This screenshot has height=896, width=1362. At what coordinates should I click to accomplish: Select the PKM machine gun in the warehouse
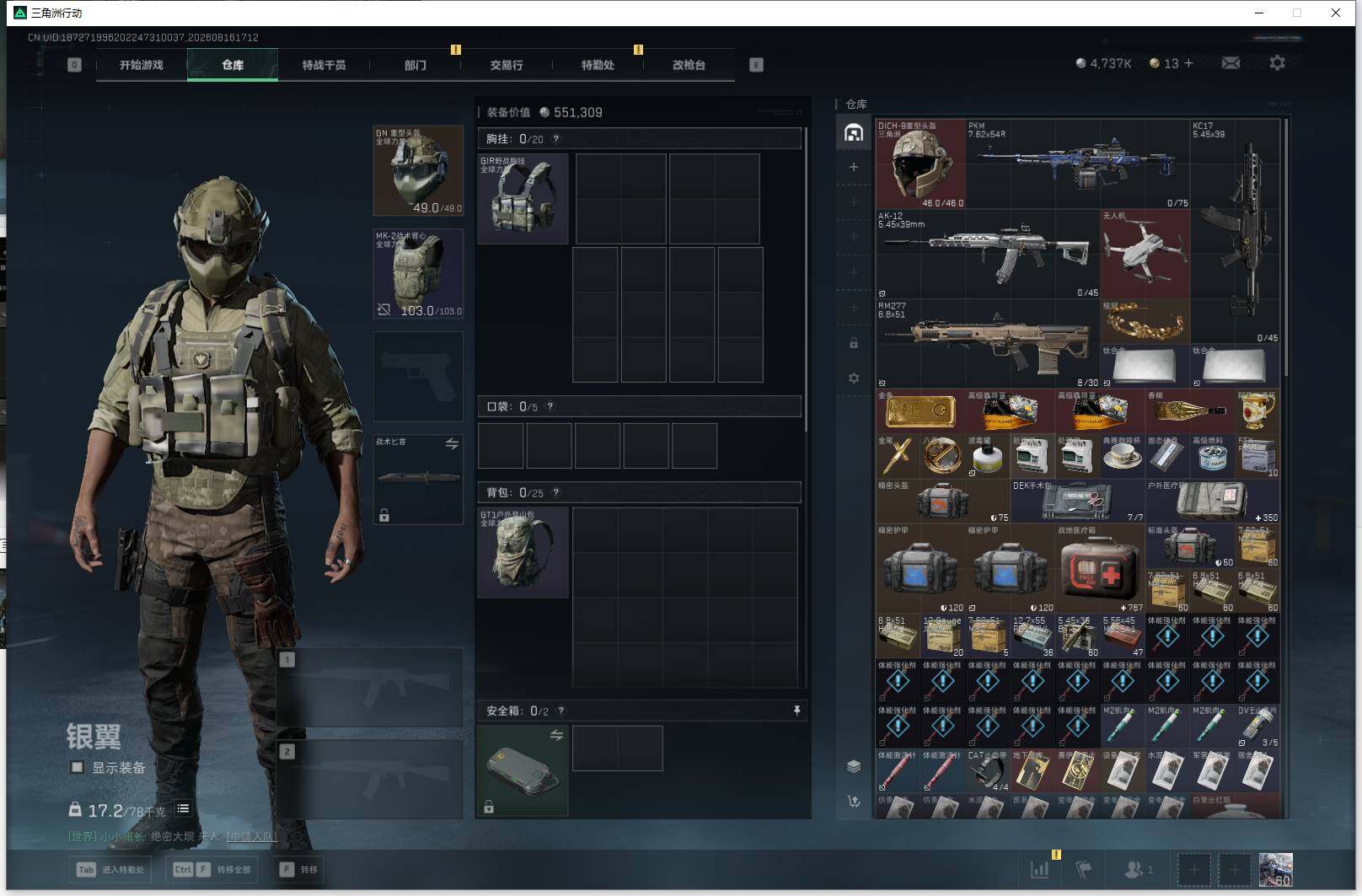tap(1078, 164)
